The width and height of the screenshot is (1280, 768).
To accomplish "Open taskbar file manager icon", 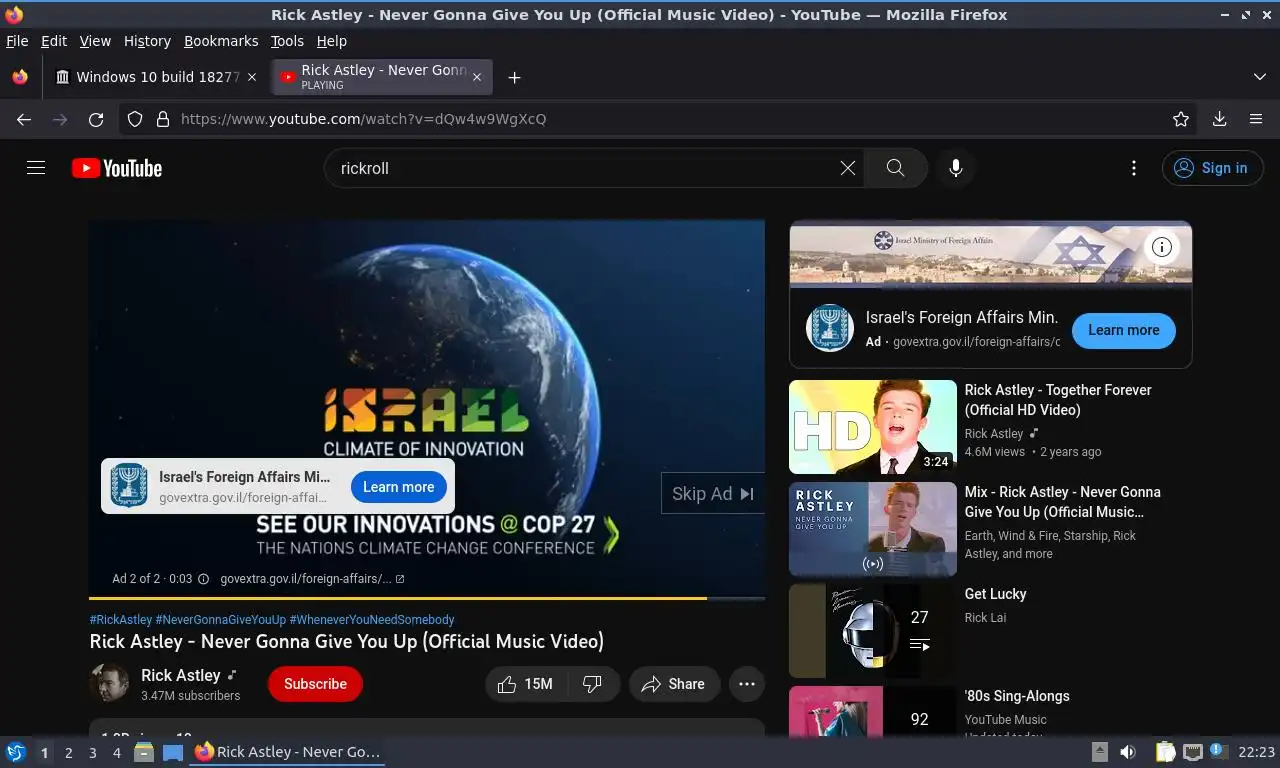I will [144, 752].
